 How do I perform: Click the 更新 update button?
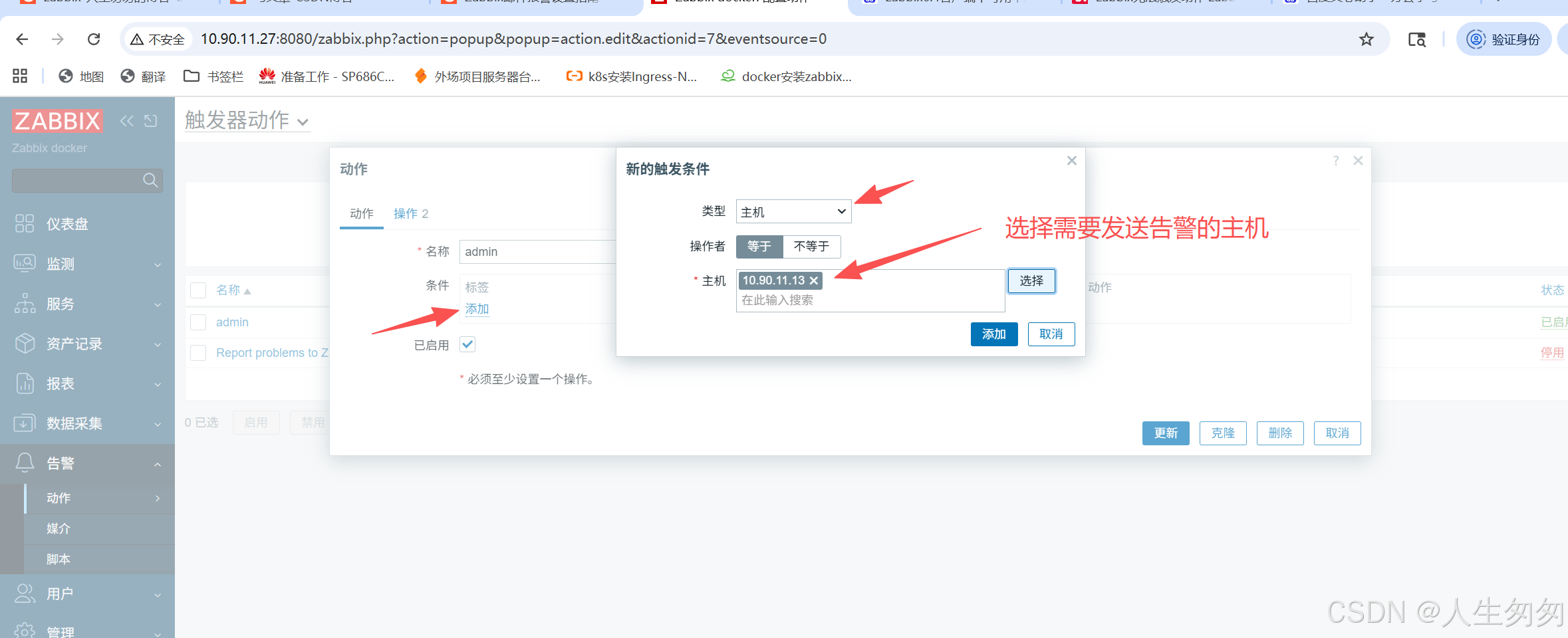click(x=1165, y=433)
